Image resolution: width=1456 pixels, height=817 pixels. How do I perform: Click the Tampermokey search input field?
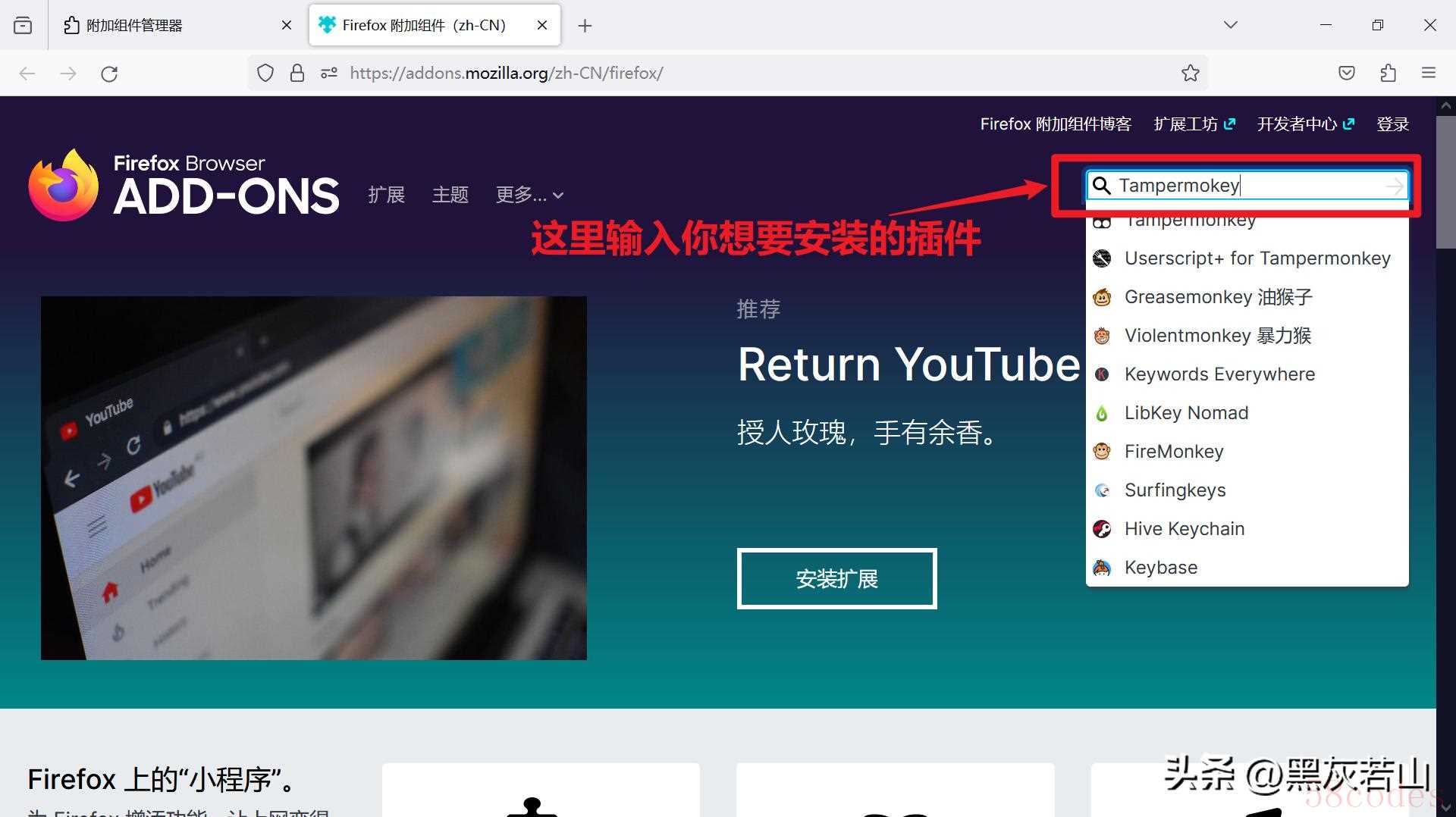click(x=1249, y=186)
